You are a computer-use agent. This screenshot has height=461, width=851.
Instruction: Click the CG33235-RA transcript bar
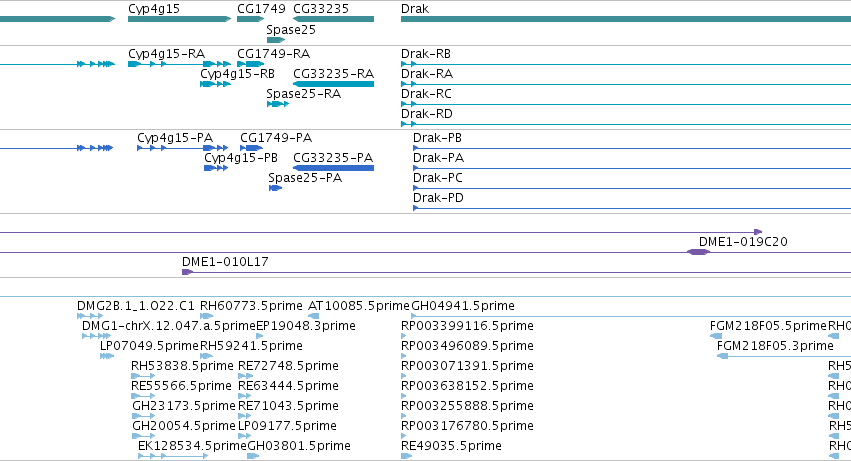point(333,84)
